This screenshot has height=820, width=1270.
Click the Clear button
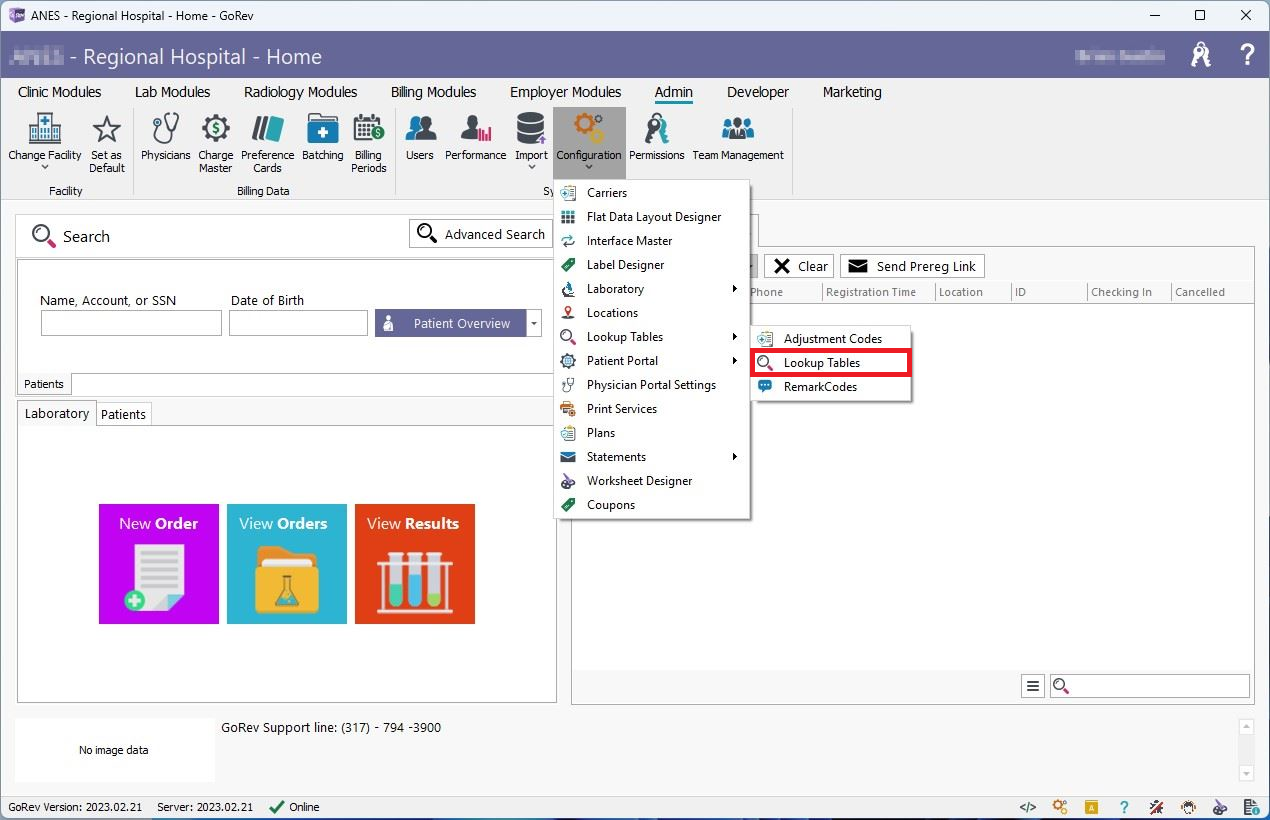799,266
